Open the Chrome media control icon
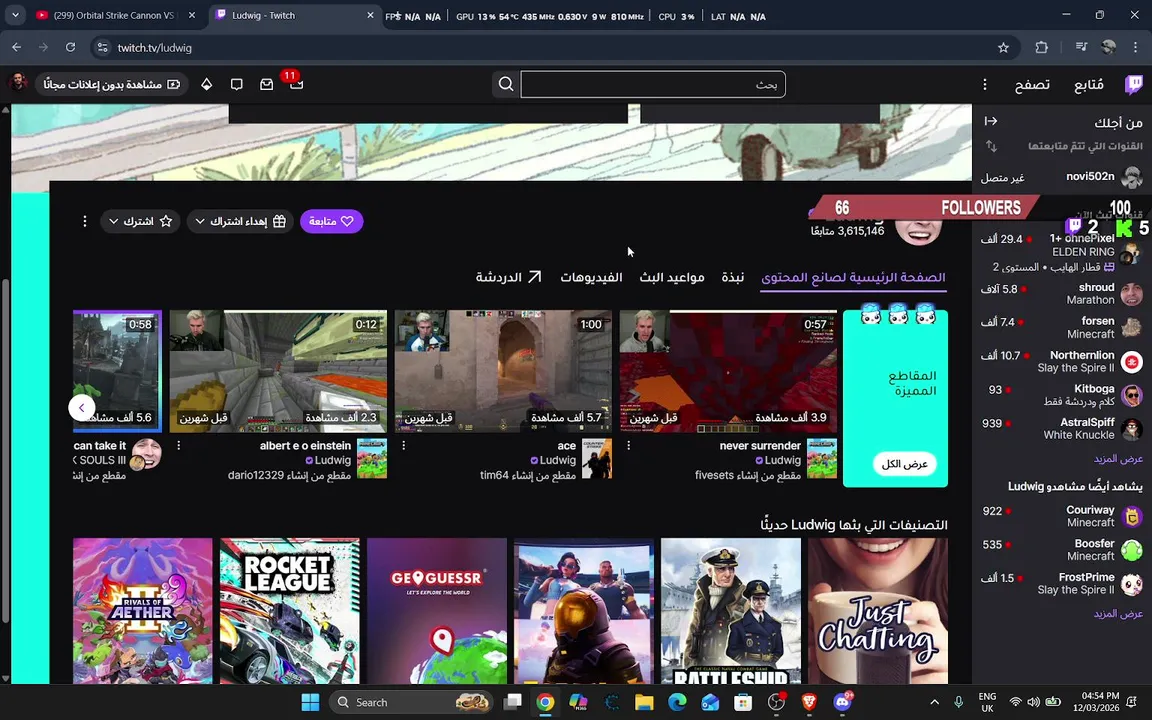Screen dimensions: 1152x720 tap(1081, 48)
